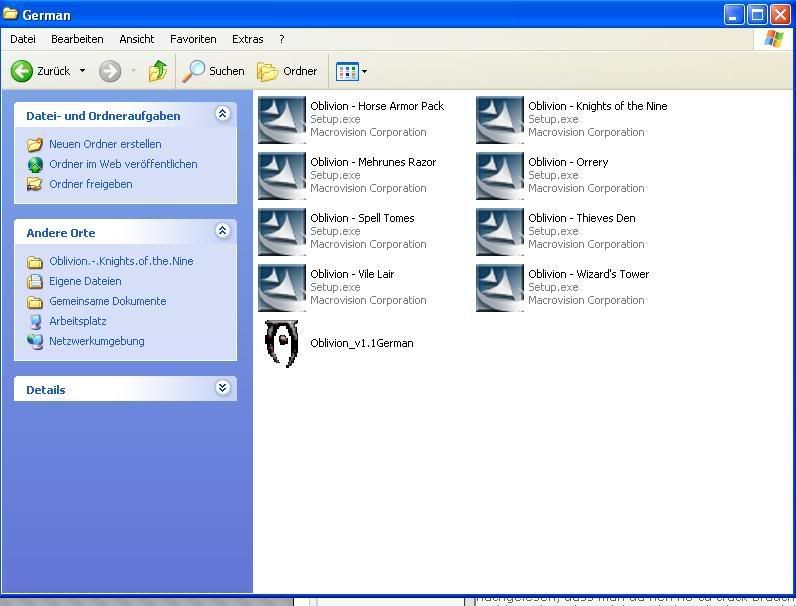Click file name 'Oblivion - Vile Lair'
Screen dimensions: 796x606
tap(352, 274)
